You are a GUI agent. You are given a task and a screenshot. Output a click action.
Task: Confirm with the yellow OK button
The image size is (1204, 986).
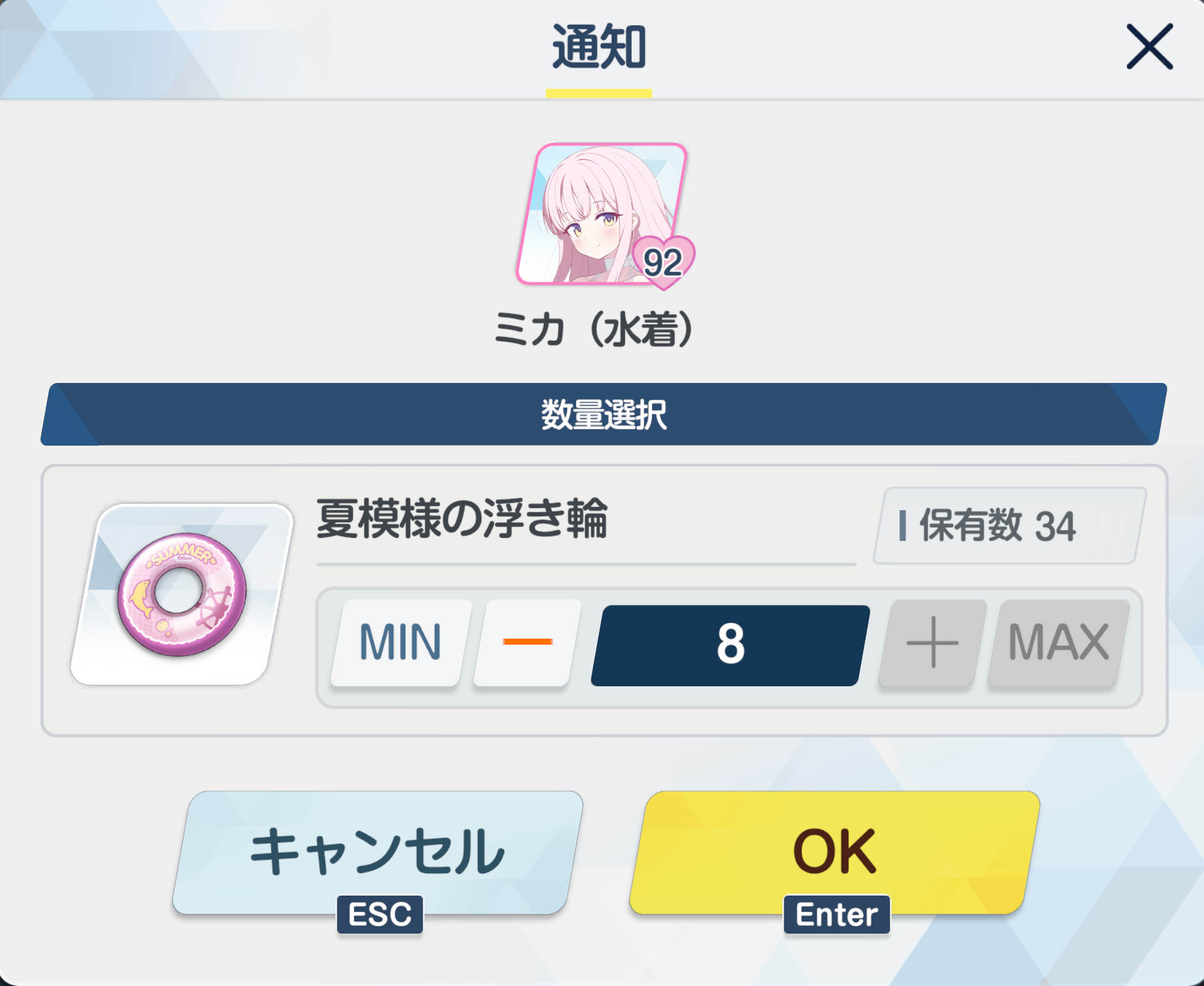[x=835, y=852]
